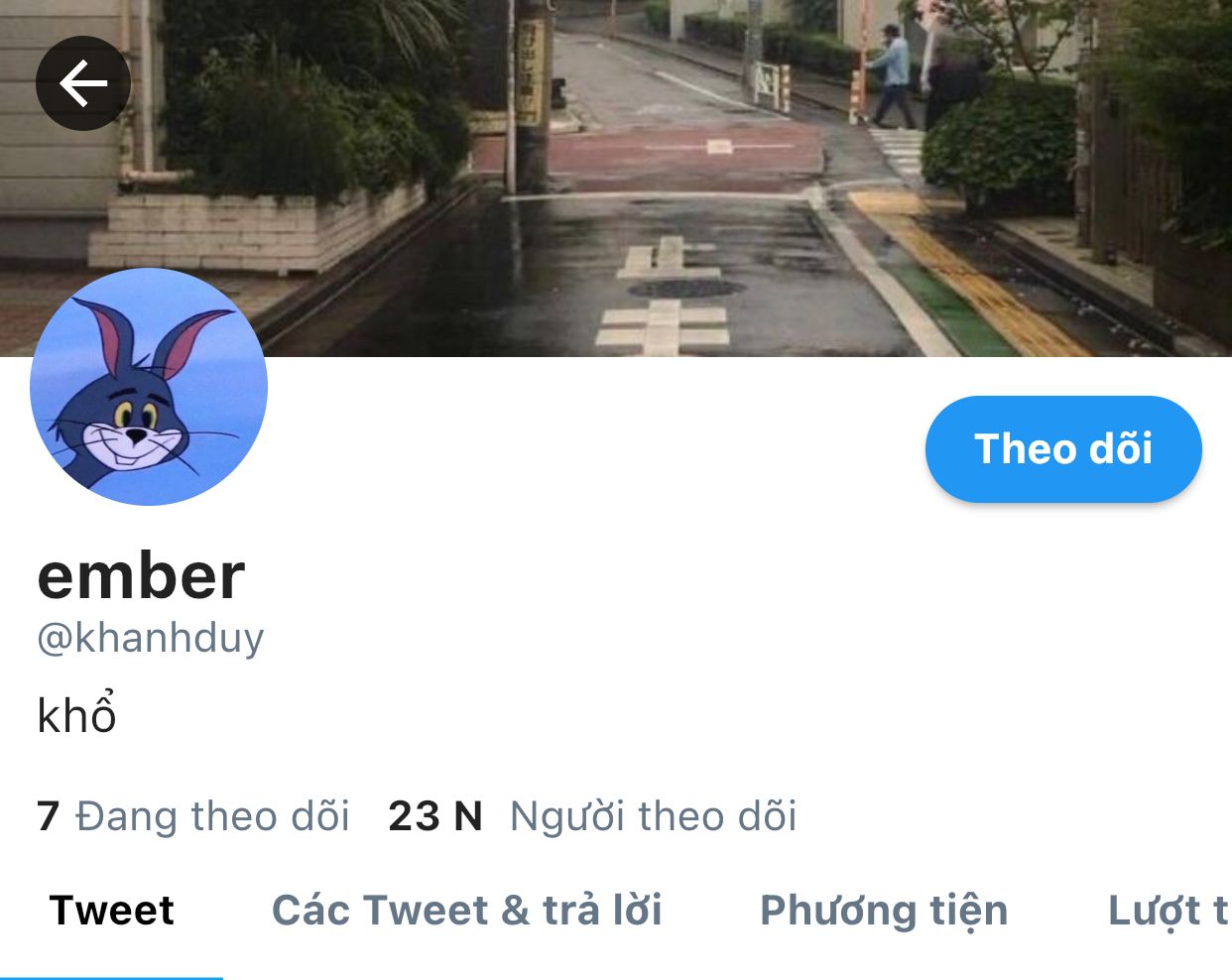Tap the back arrow icon
The image size is (1232, 980).
[x=83, y=83]
